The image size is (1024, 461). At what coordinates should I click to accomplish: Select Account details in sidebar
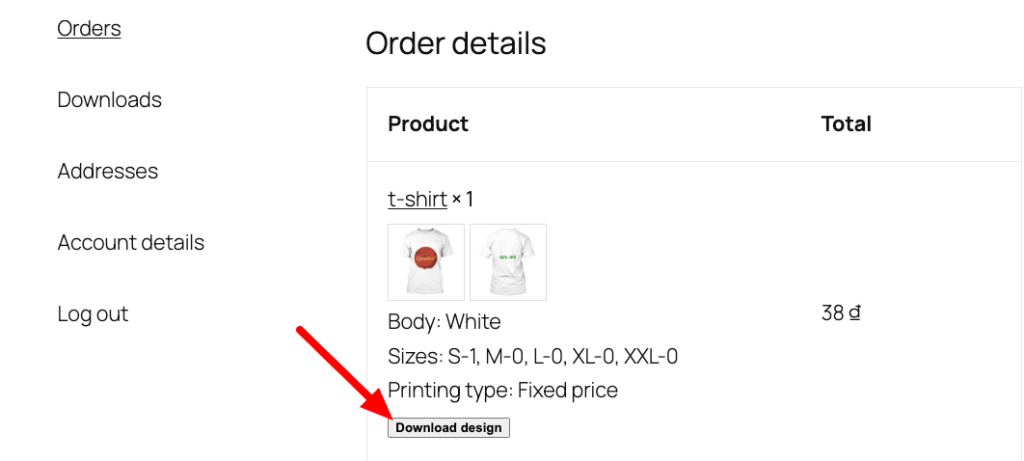(x=130, y=243)
